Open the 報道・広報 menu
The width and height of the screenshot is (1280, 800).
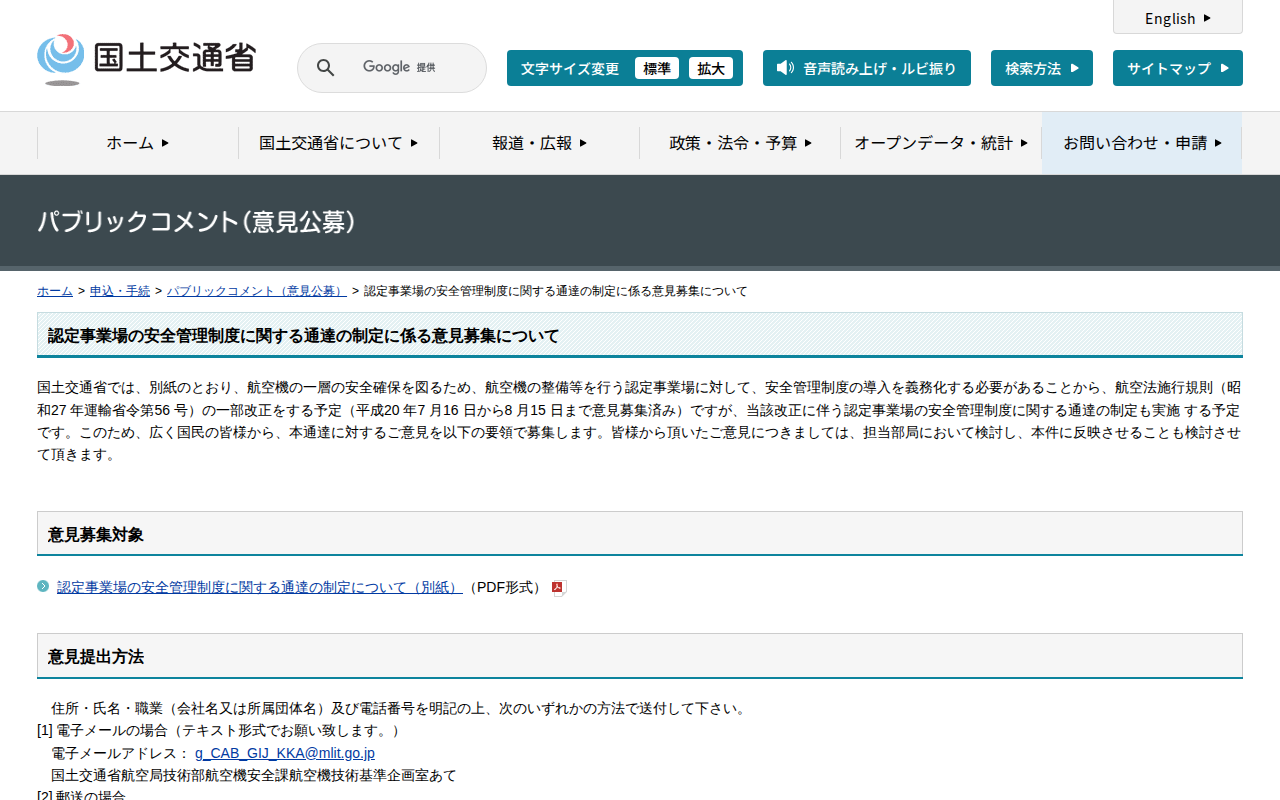(x=540, y=143)
